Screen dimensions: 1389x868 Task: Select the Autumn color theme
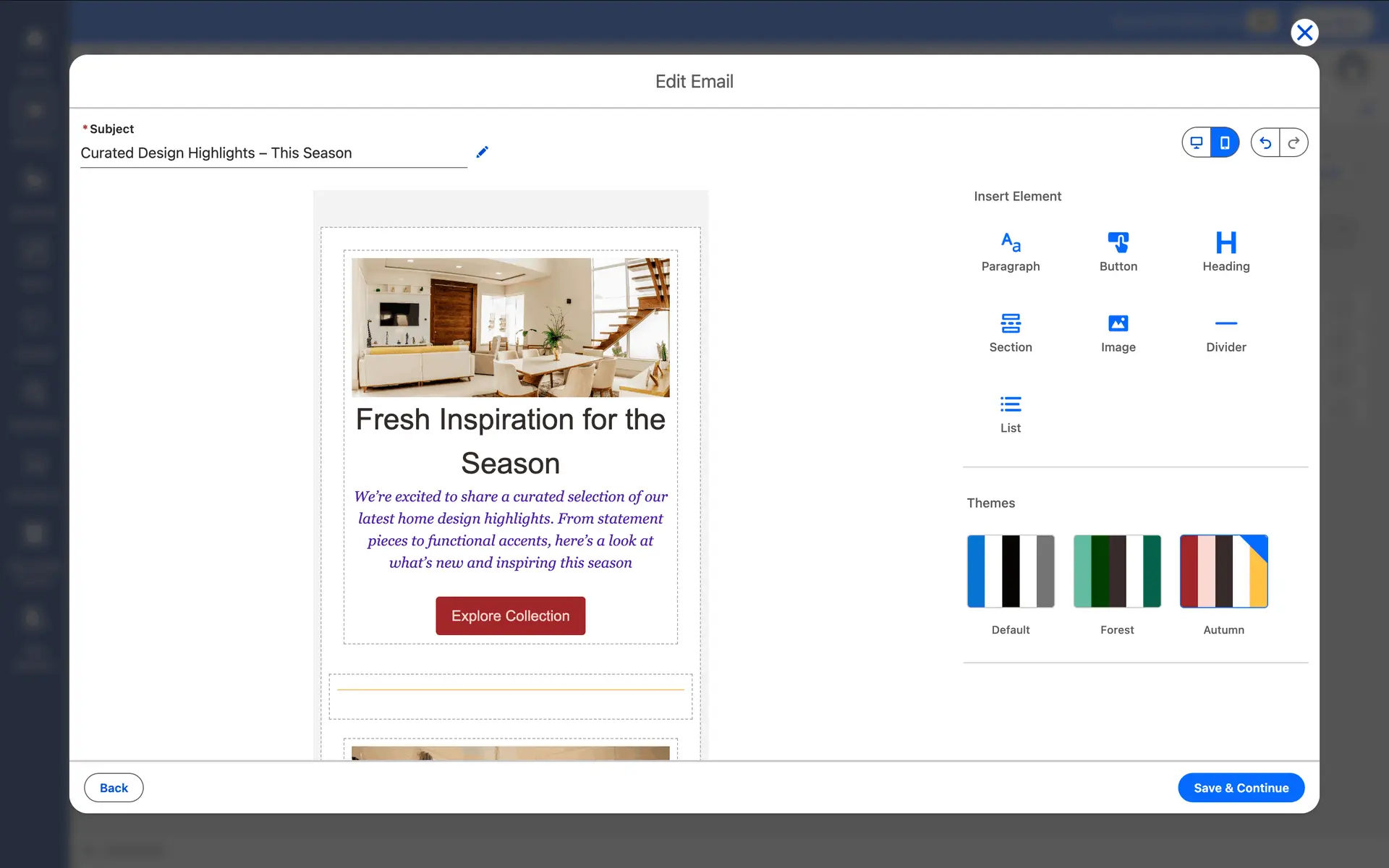(x=1223, y=571)
